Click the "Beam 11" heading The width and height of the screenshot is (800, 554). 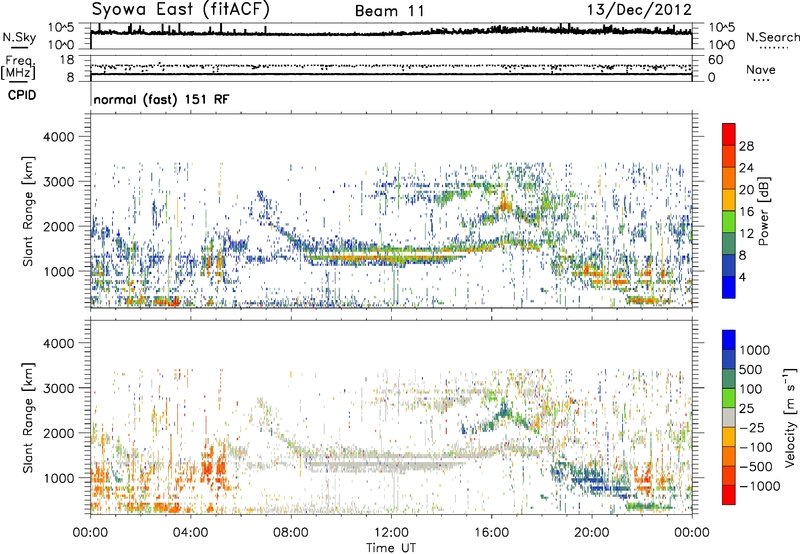(390, 11)
